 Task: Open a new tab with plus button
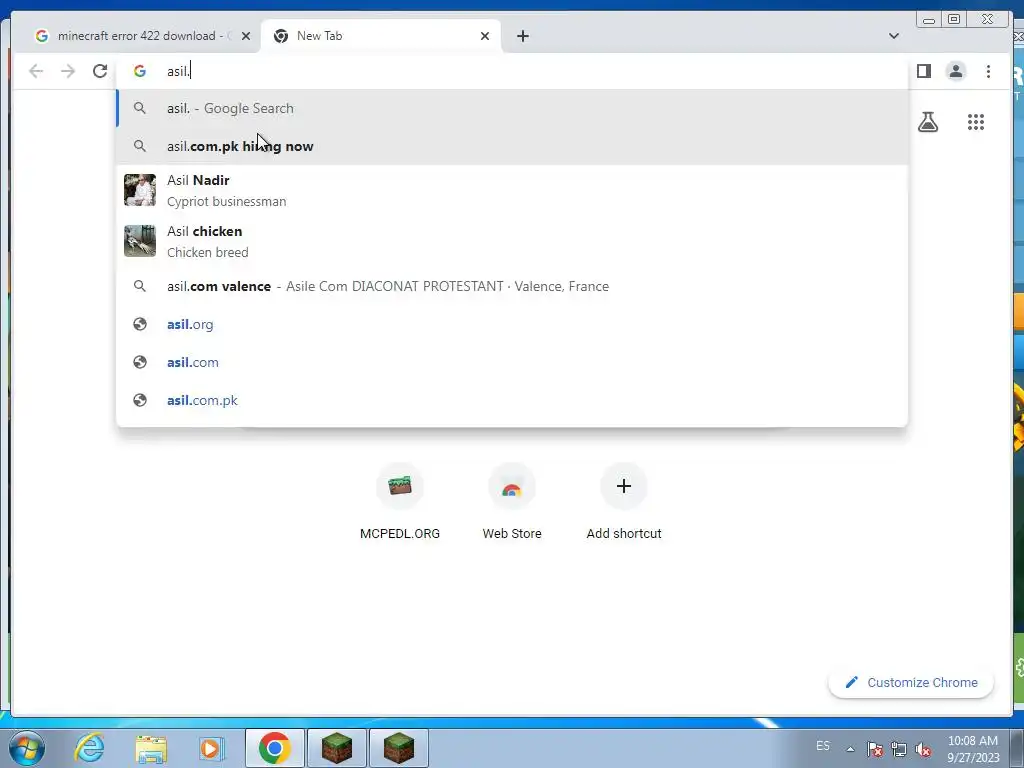coord(522,36)
